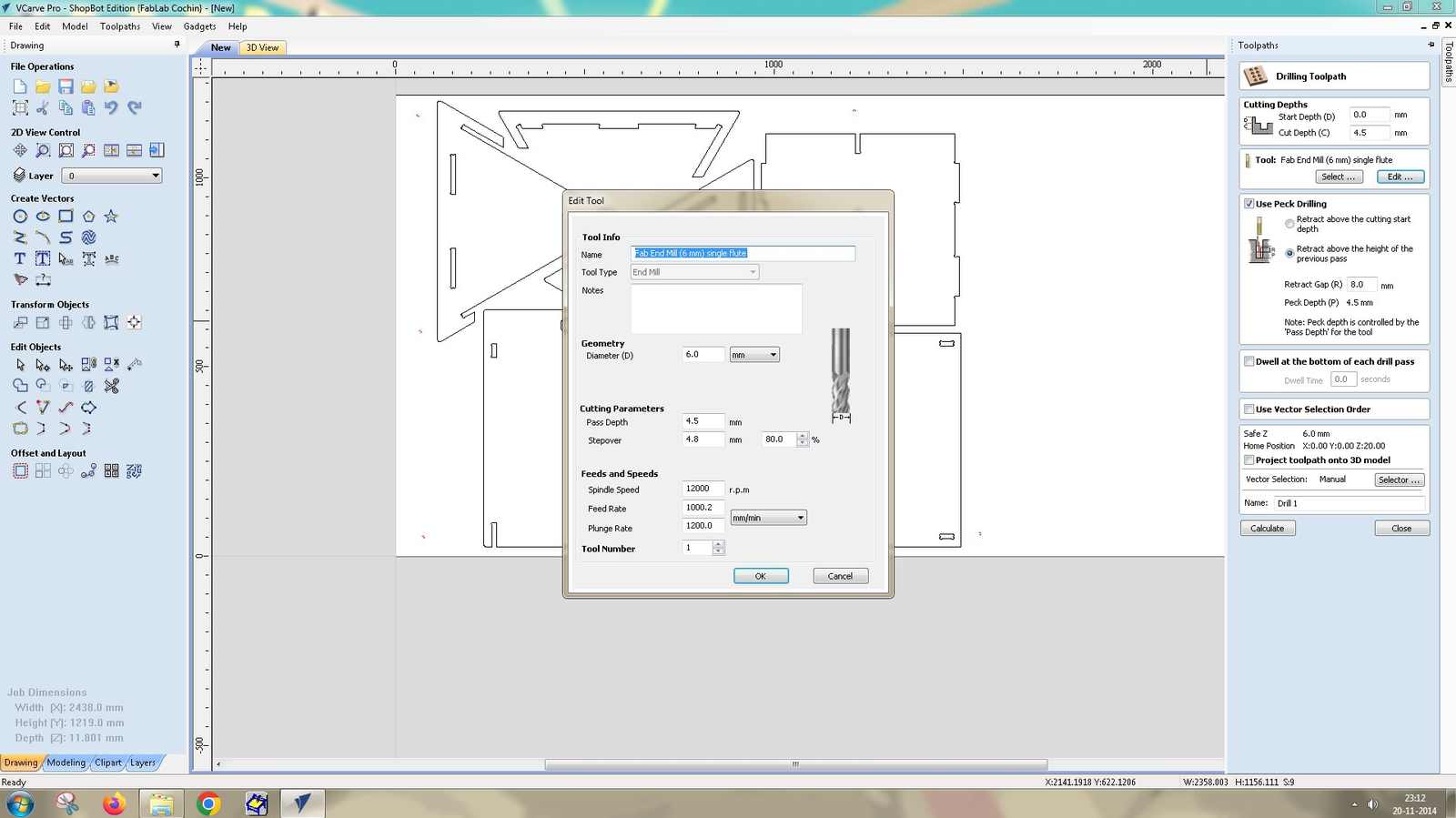The width and height of the screenshot is (1456, 818).
Task: Select the Draw Star tool
Action: tap(111, 217)
